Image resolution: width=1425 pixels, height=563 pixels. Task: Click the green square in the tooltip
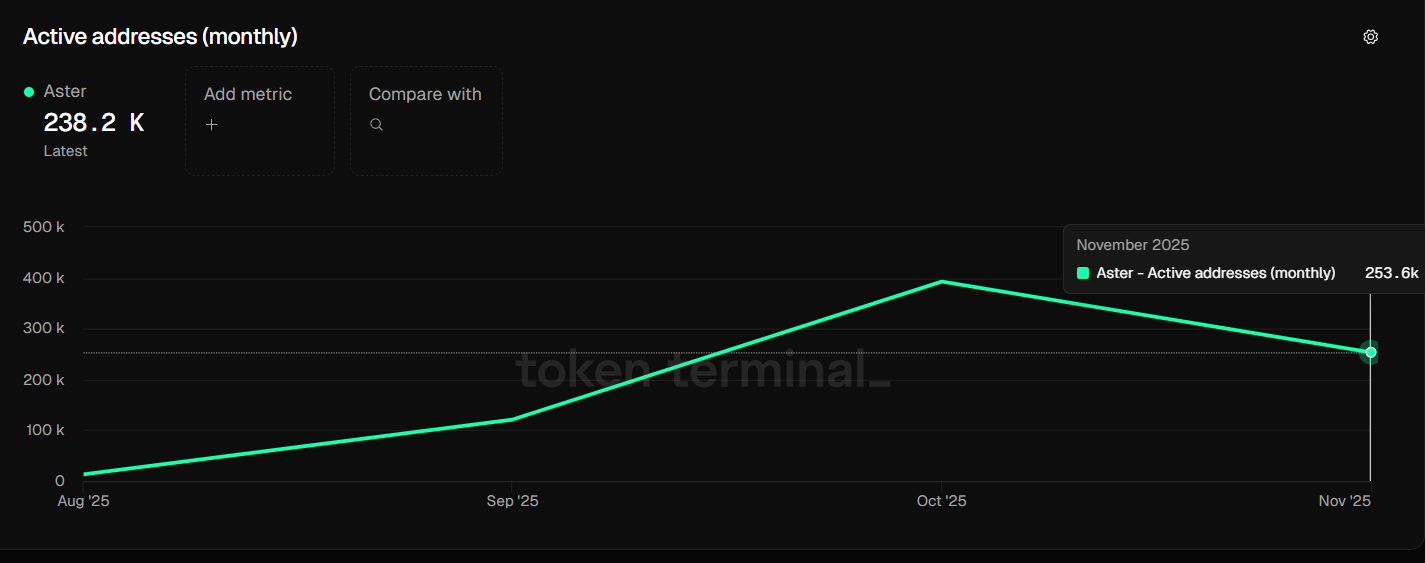(1083, 273)
